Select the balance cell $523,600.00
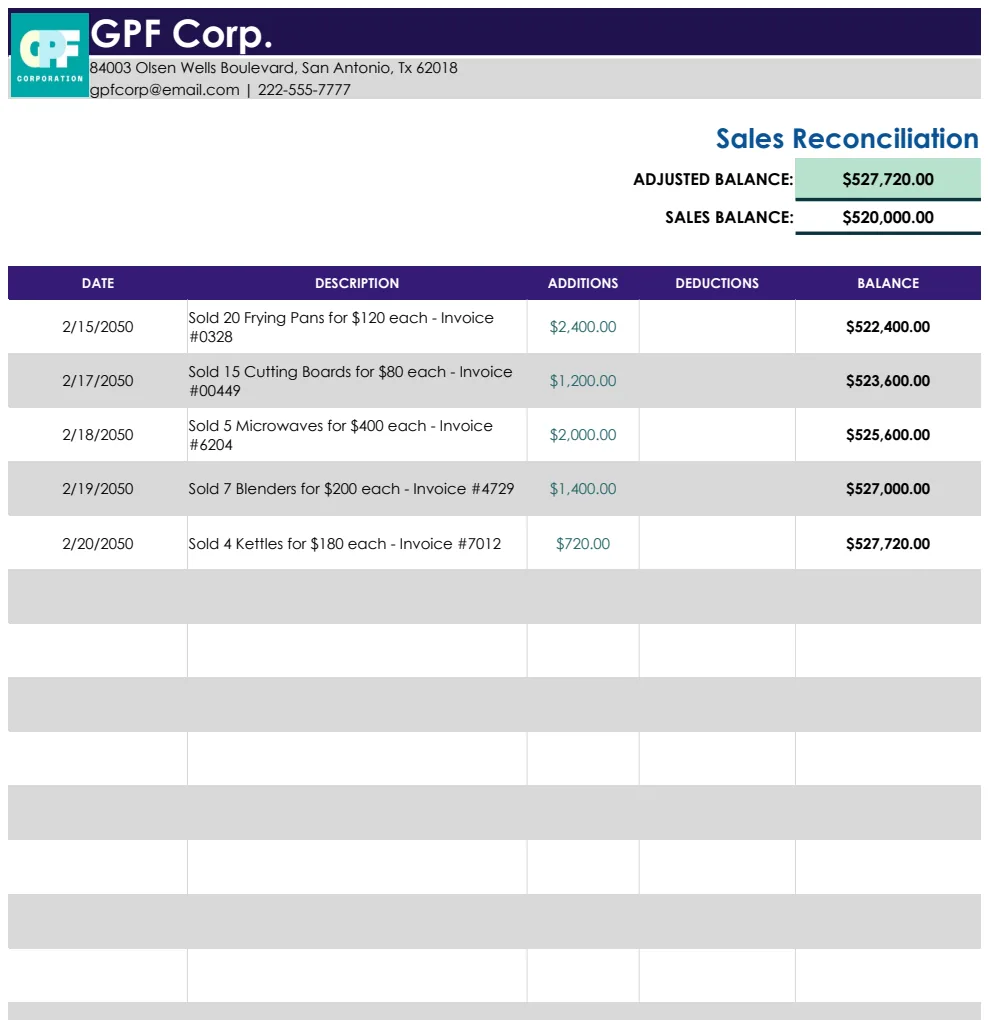 [x=887, y=381]
